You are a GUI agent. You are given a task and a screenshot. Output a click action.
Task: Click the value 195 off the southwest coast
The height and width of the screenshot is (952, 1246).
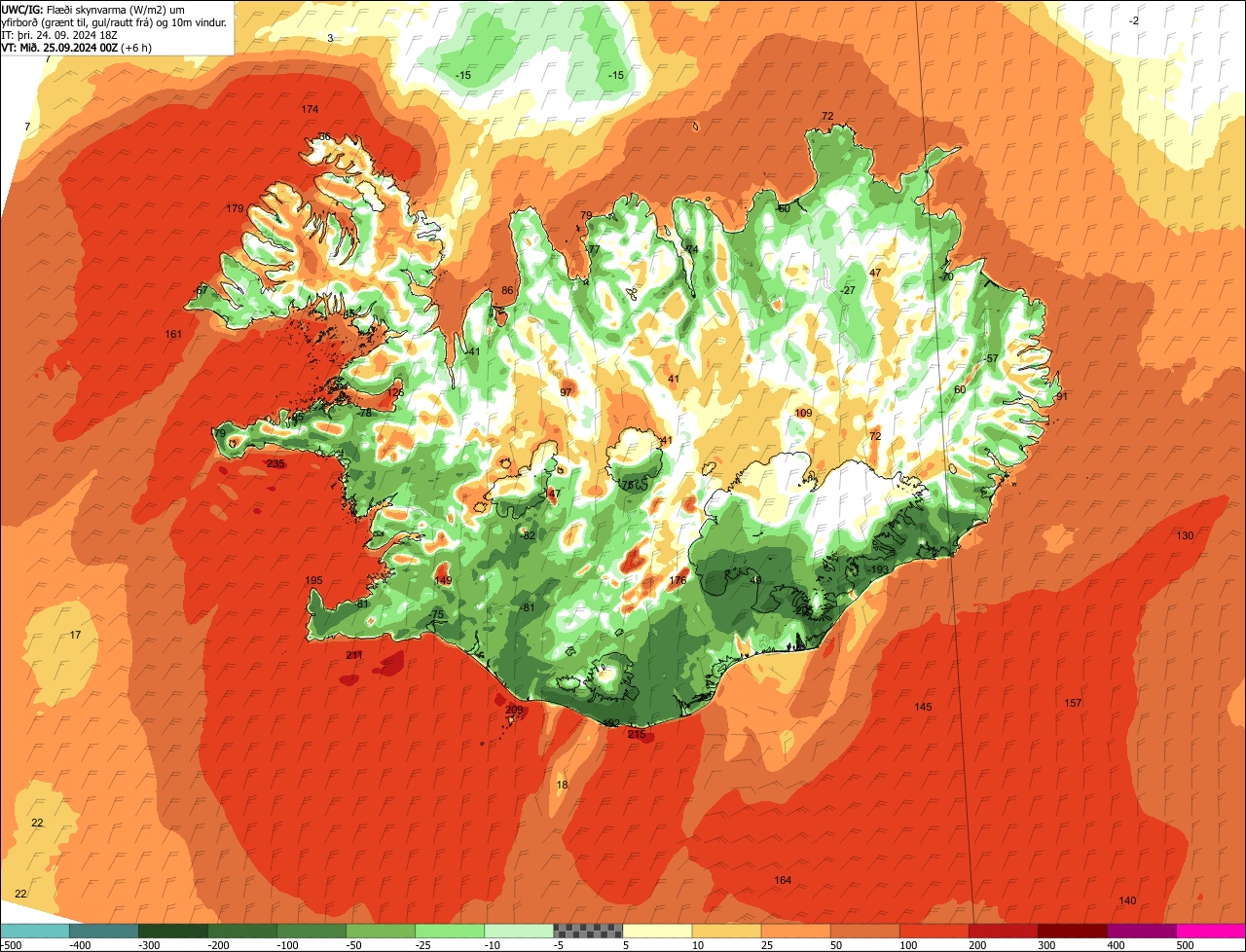(x=313, y=580)
